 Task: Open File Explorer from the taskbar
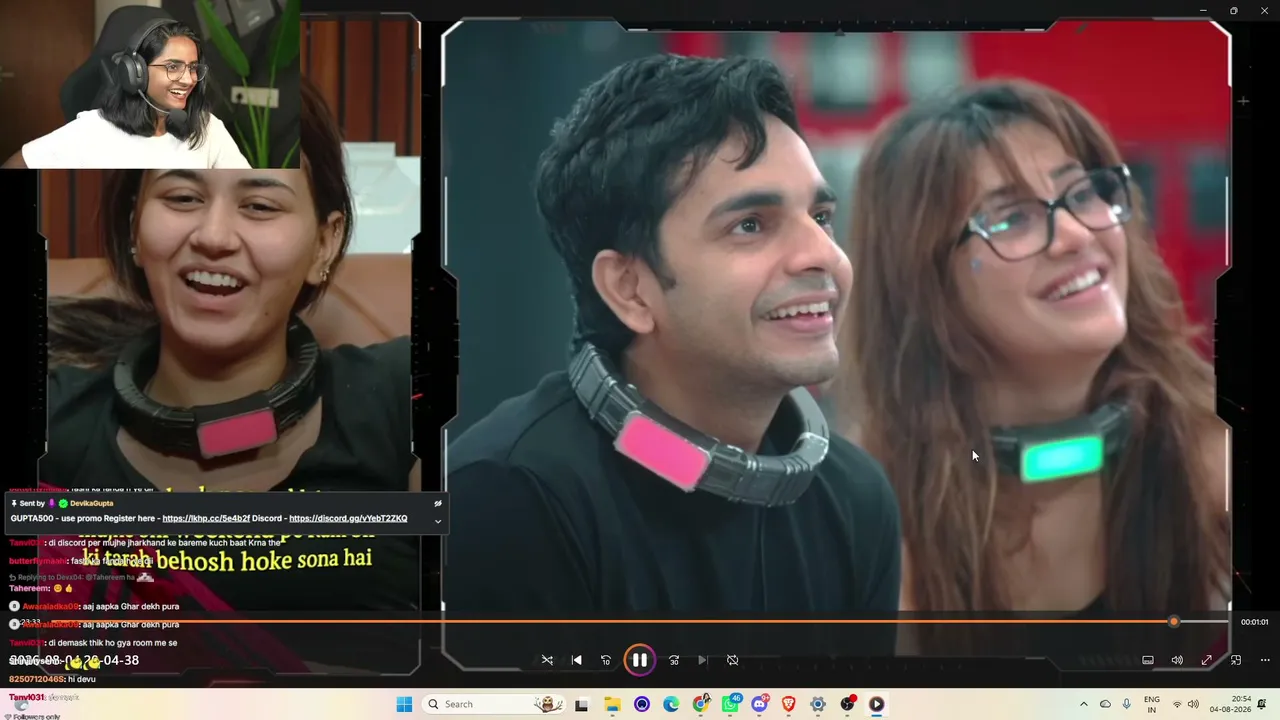click(x=612, y=704)
